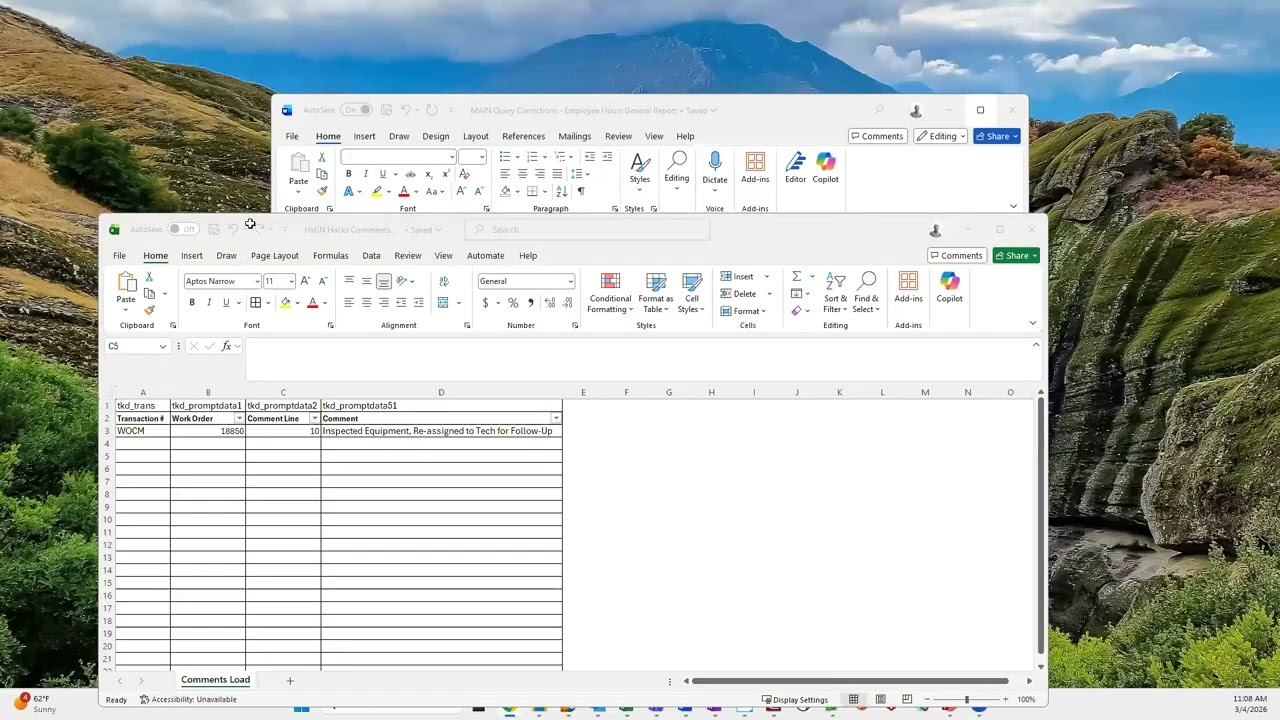Viewport: 1280px width, 720px height.
Task: Open Copilot in Excel ribbon
Action: (x=949, y=287)
